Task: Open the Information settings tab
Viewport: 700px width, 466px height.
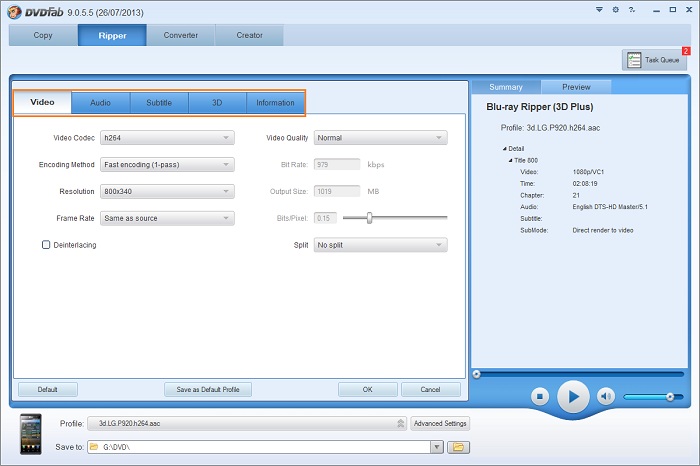Action: pyautogui.click(x=275, y=103)
